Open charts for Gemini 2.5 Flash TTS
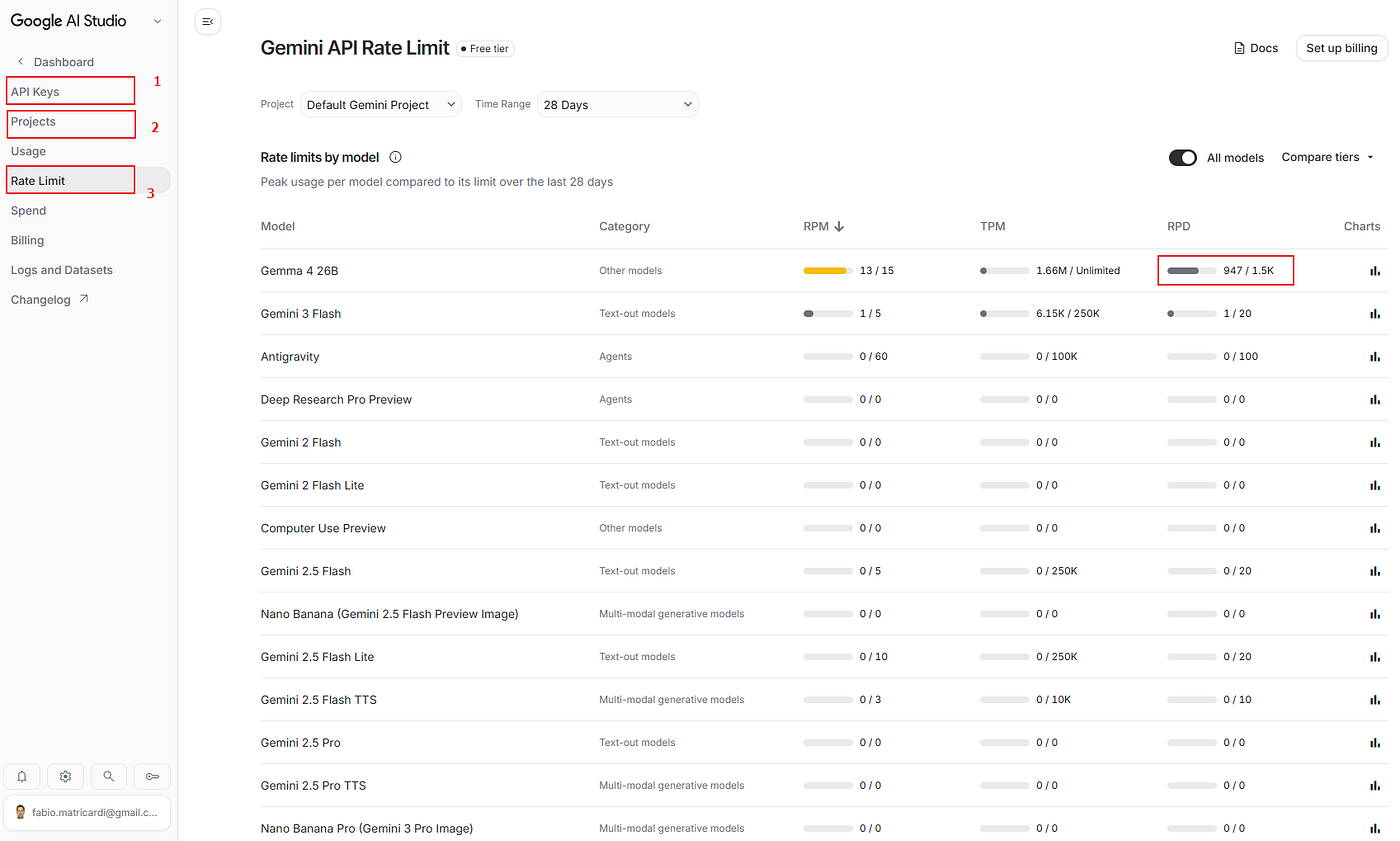Viewport: 1400px width, 841px height. (x=1375, y=700)
